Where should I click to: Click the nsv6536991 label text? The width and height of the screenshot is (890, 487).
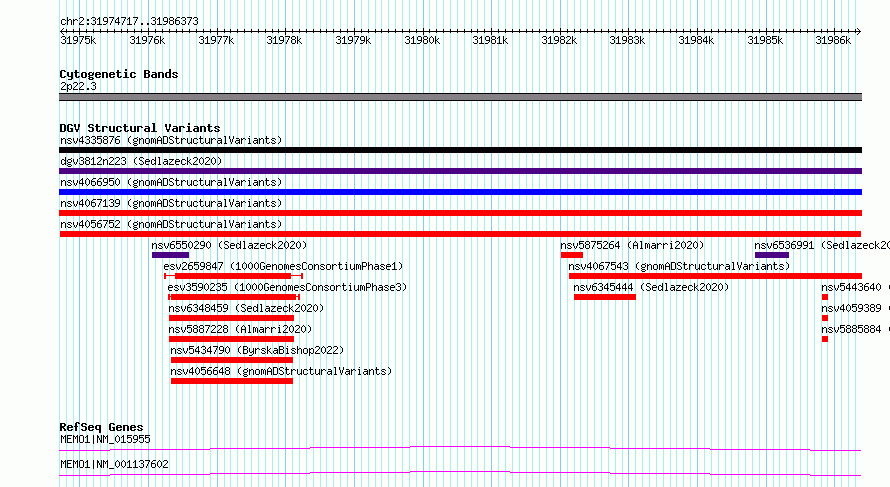coord(822,245)
